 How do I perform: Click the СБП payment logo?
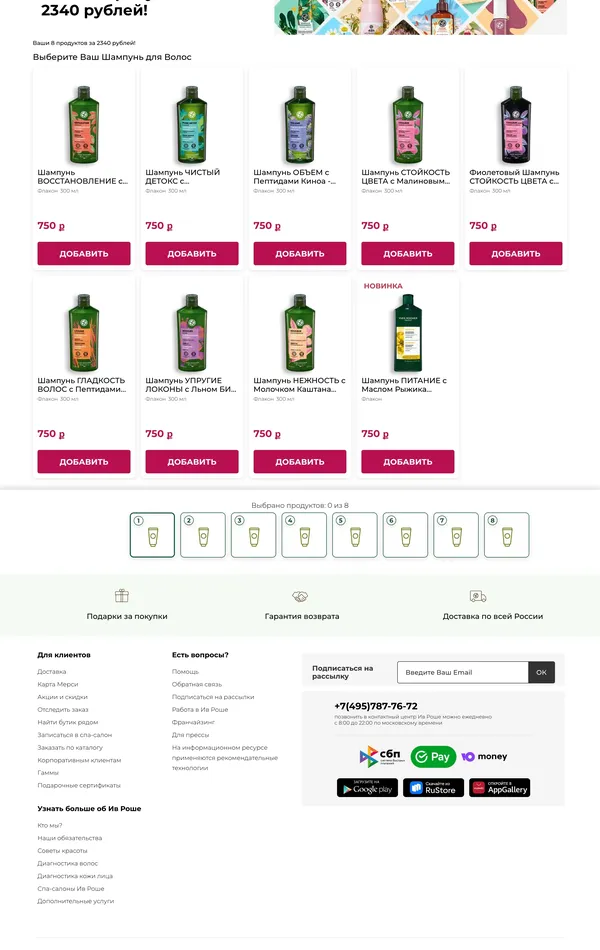tap(382, 756)
